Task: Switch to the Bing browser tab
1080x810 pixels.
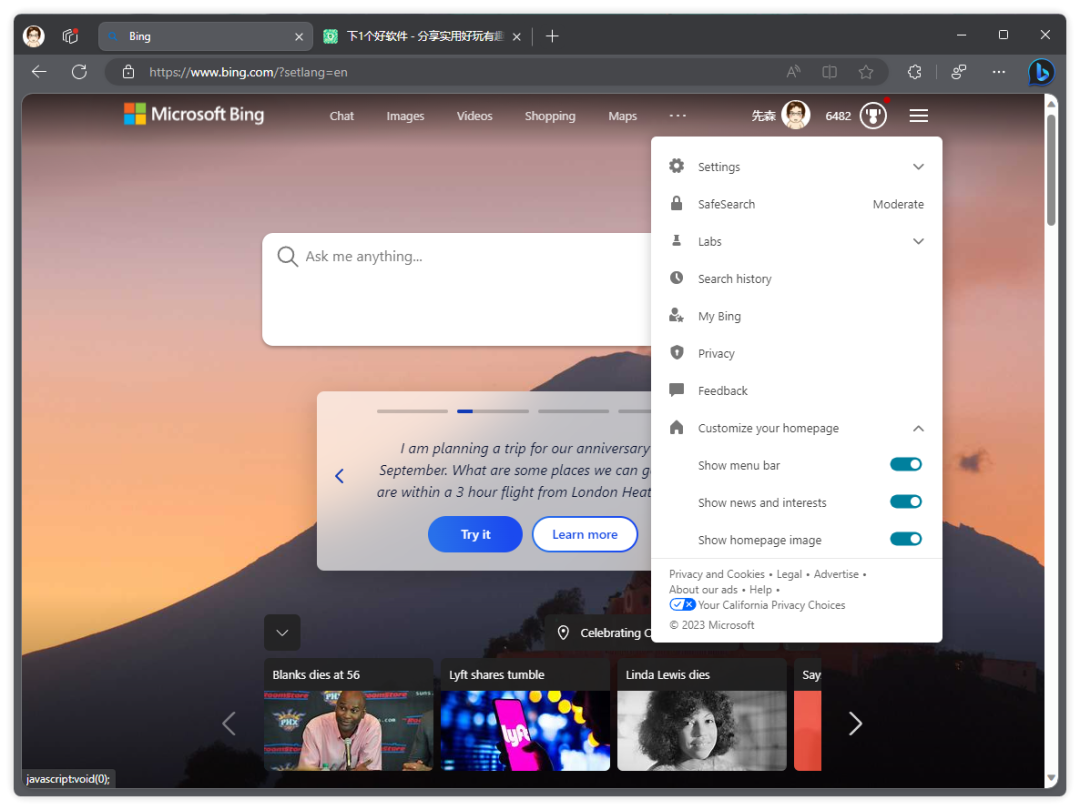Action: (200, 35)
